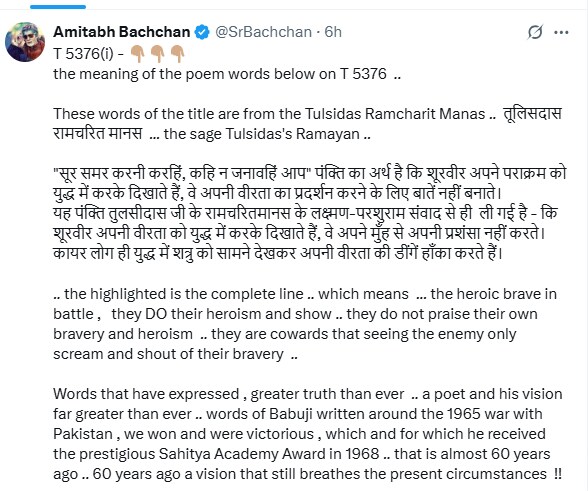Click the blue verified checkmark badge
The width and height of the screenshot is (588, 491).
point(202,32)
